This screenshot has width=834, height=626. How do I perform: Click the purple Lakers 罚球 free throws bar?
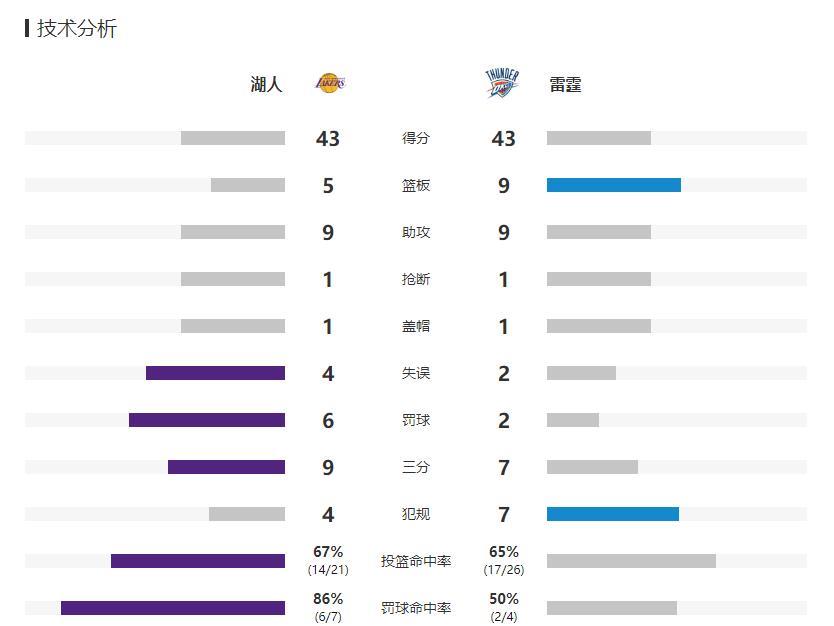point(207,420)
